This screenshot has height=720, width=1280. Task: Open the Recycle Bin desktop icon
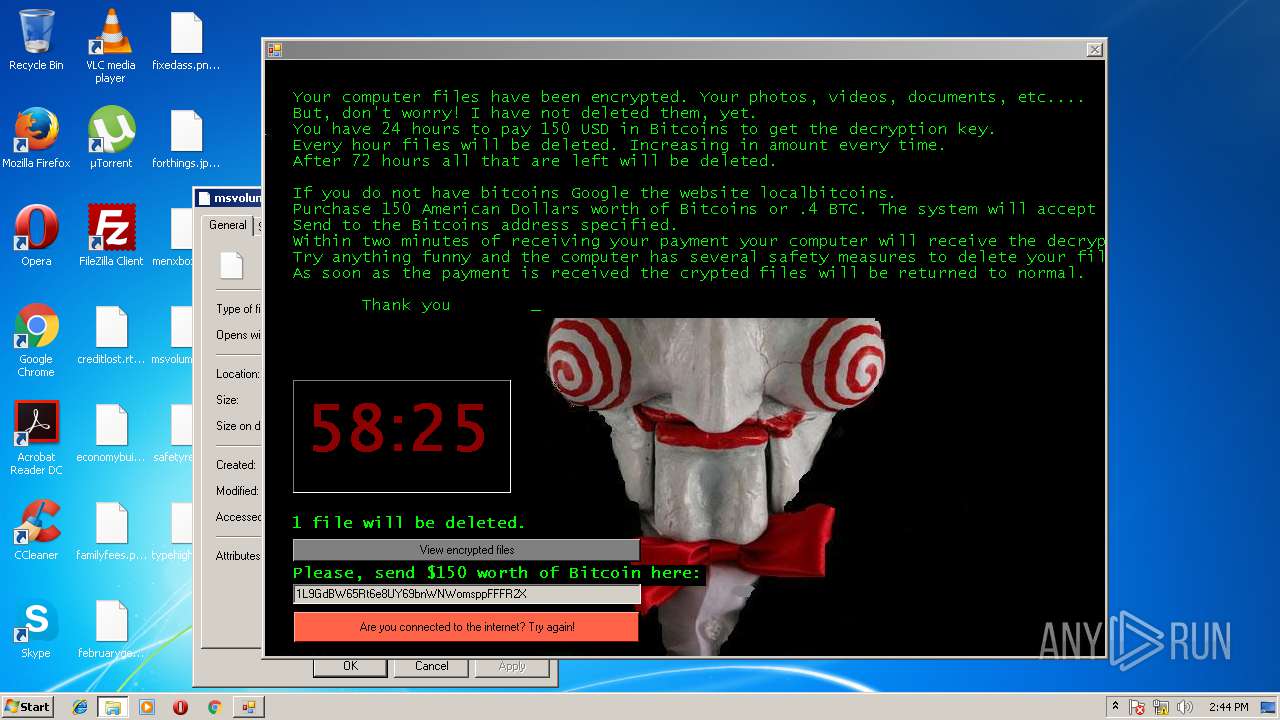36,40
